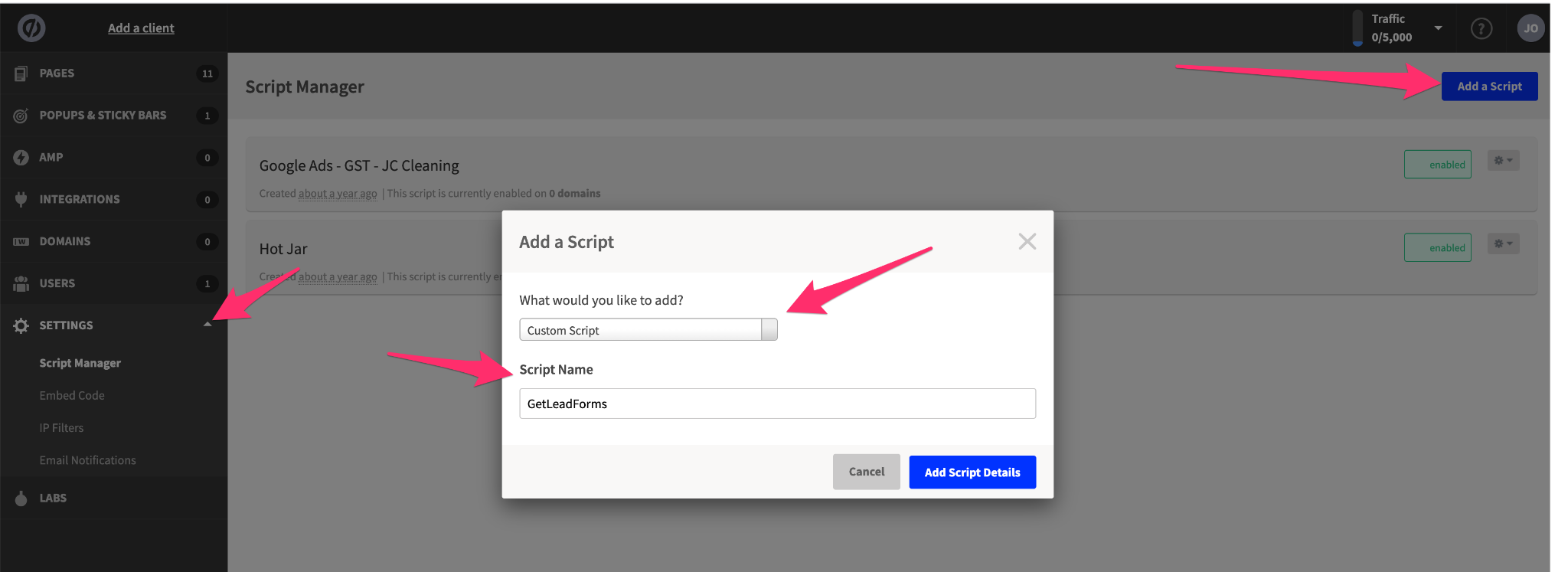The width and height of the screenshot is (1568, 572).
Task: Click the Popups & Sticky Bars target icon
Action: point(21,116)
